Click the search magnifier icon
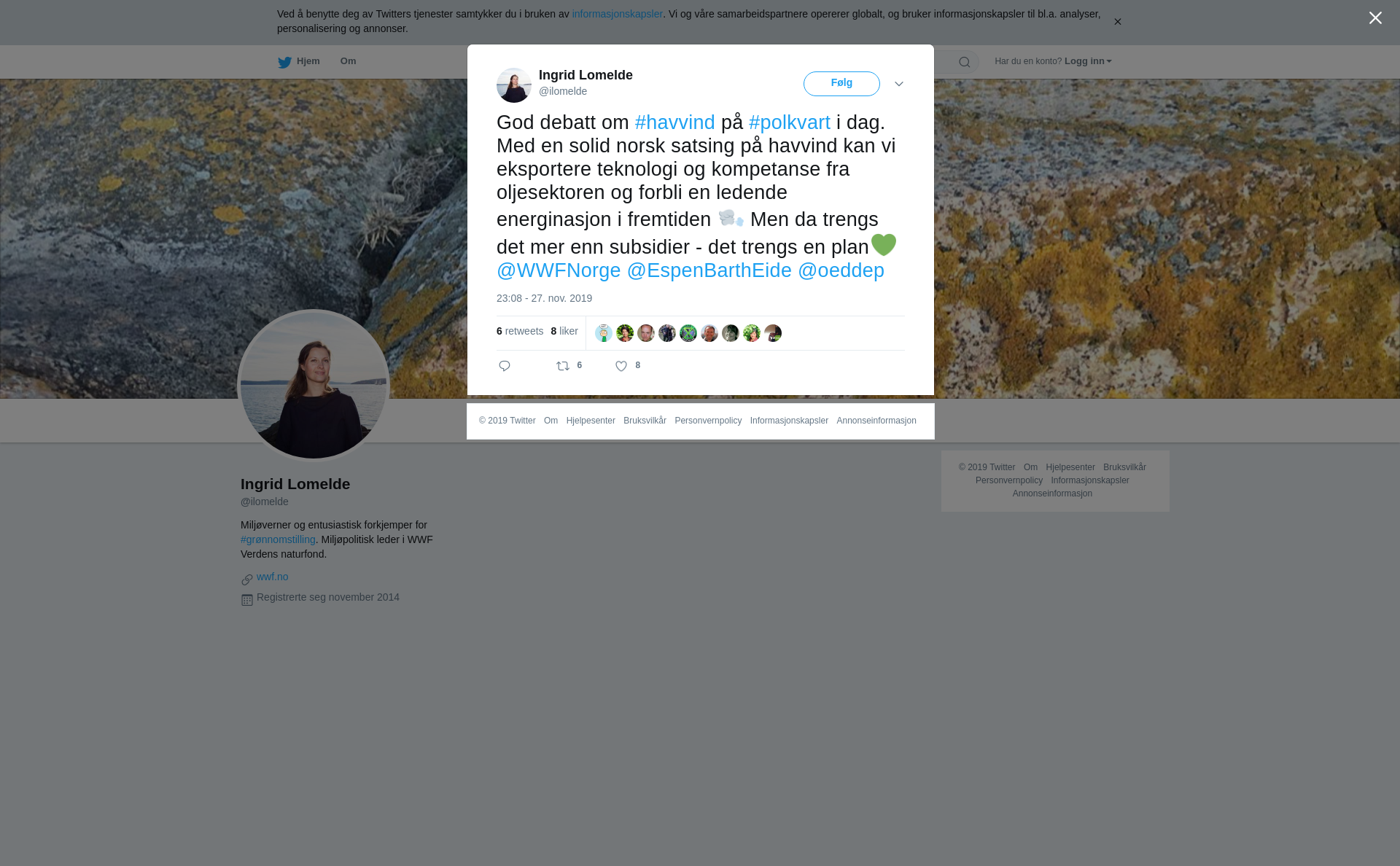This screenshot has height=866, width=1400. [965, 62]
